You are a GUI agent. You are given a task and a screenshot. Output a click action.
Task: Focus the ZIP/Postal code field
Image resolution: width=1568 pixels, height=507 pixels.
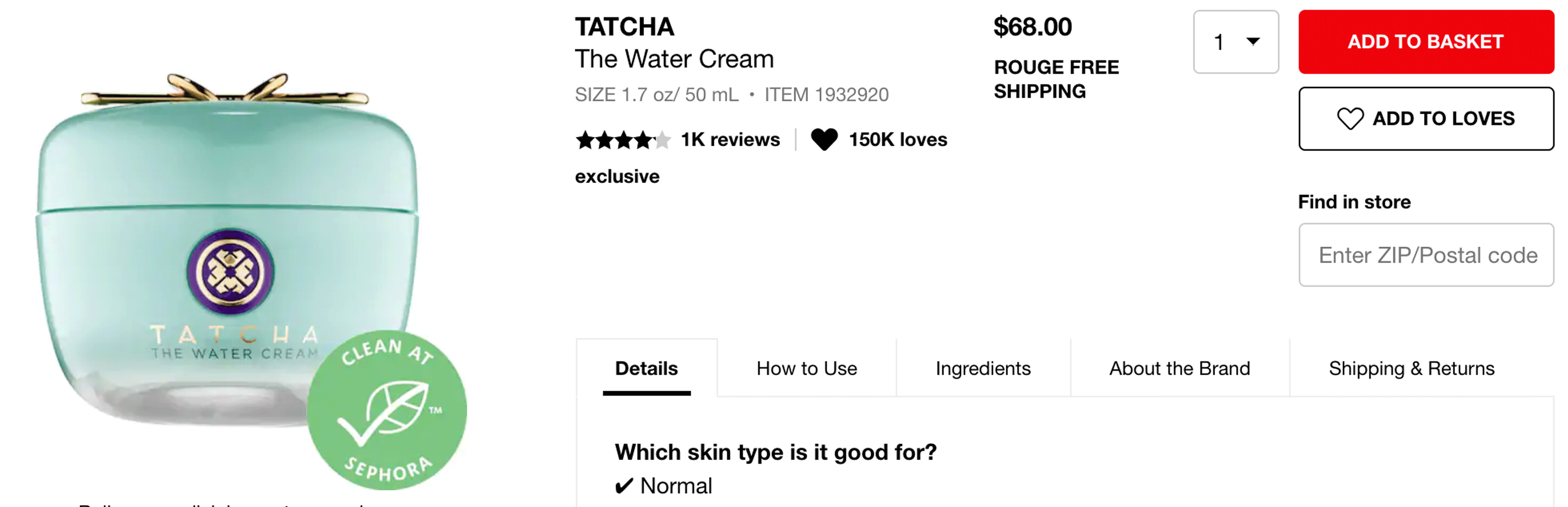(1426, 255)
